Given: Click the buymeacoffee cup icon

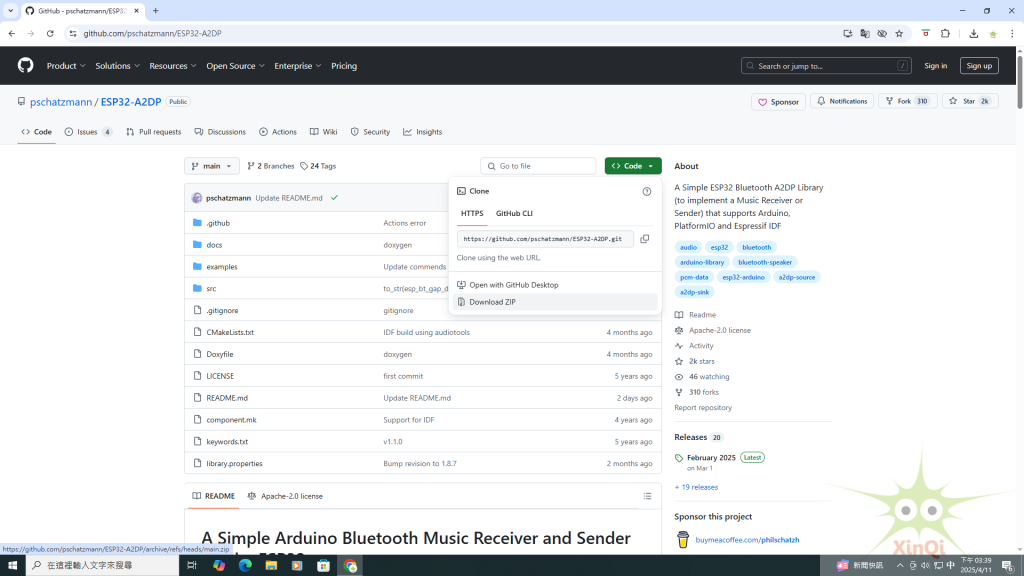Looking at the screenshot, I should (x=683, y=539).
